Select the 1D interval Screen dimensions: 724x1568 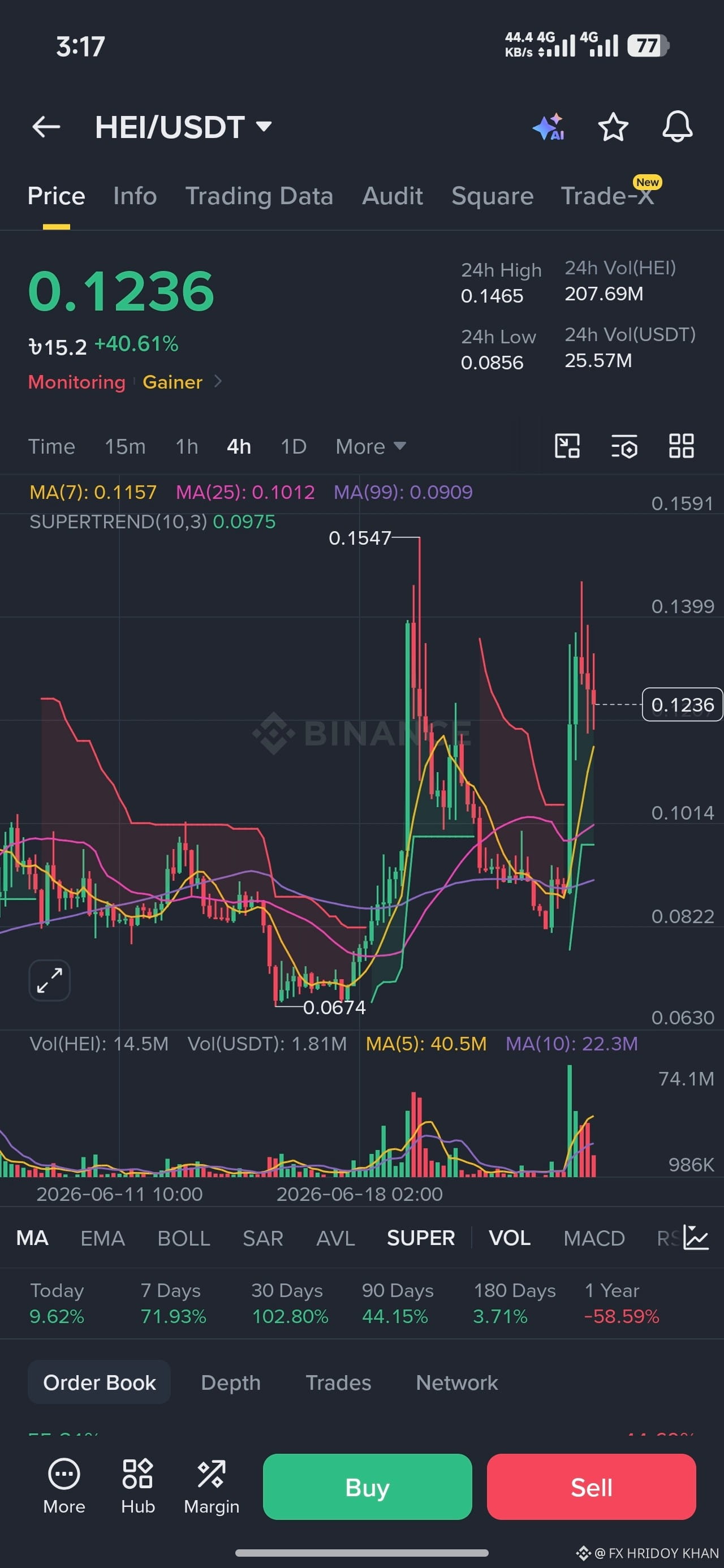(x=294, y=447)
